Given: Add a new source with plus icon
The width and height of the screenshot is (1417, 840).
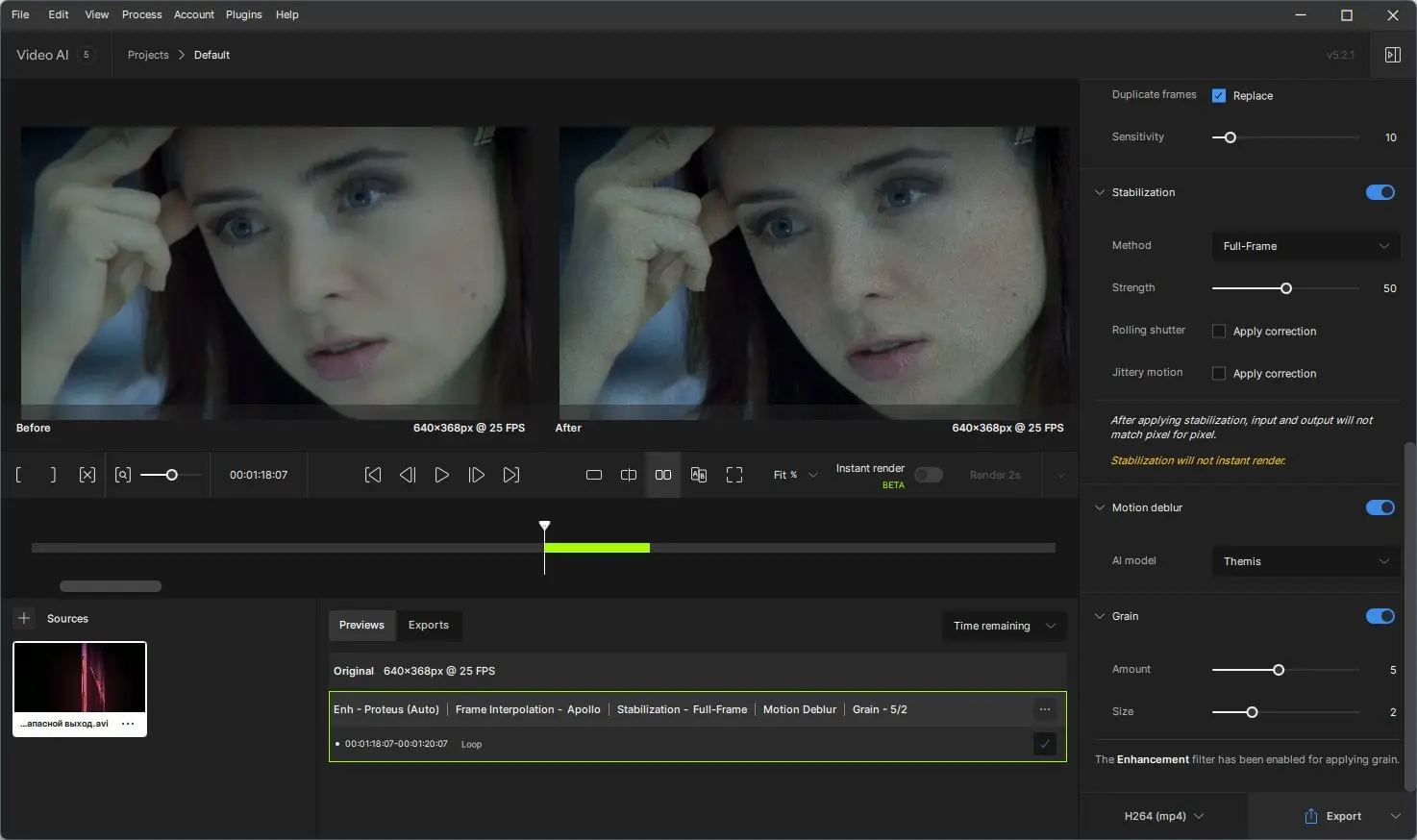Looking at the screenshot, I should tap(24, 618).
